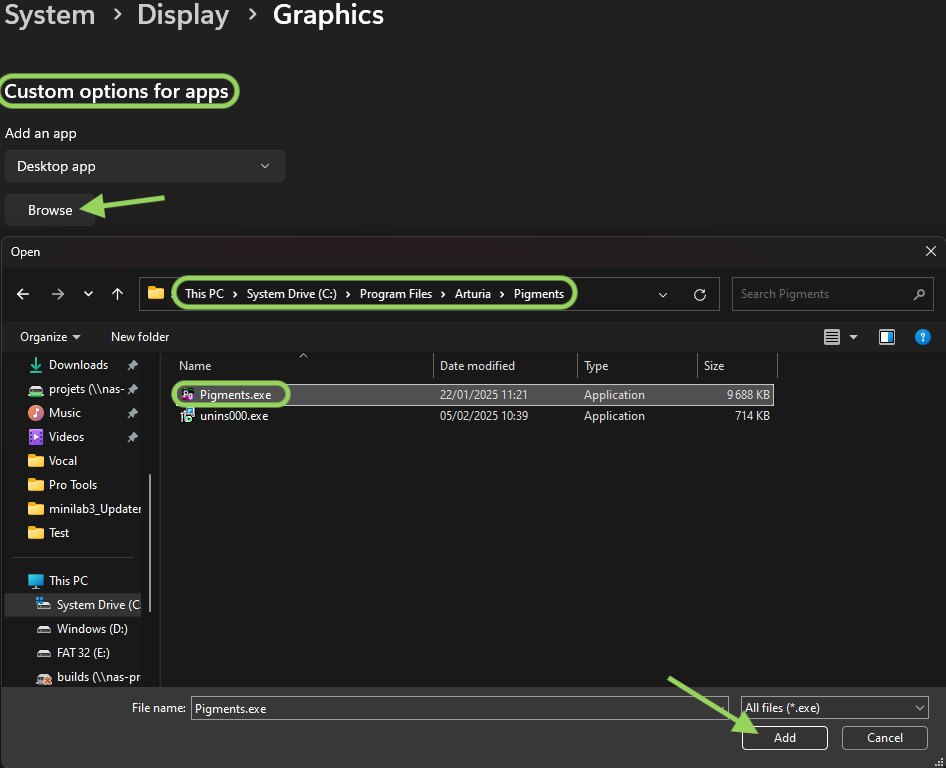The image size is (946, 768).
Task: Open recent locations dropdown arrow
Action: click(88, 294)
